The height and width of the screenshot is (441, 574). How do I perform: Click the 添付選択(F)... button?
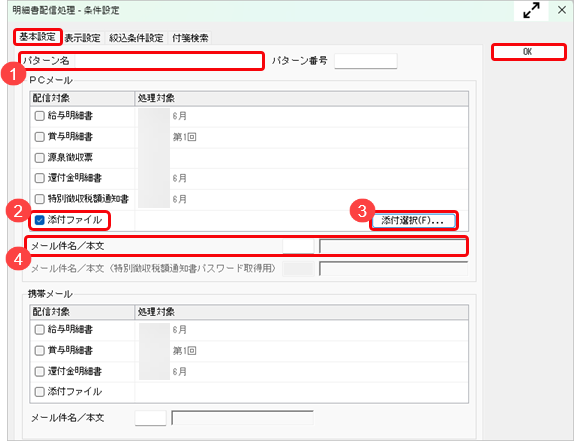point(414,221)
